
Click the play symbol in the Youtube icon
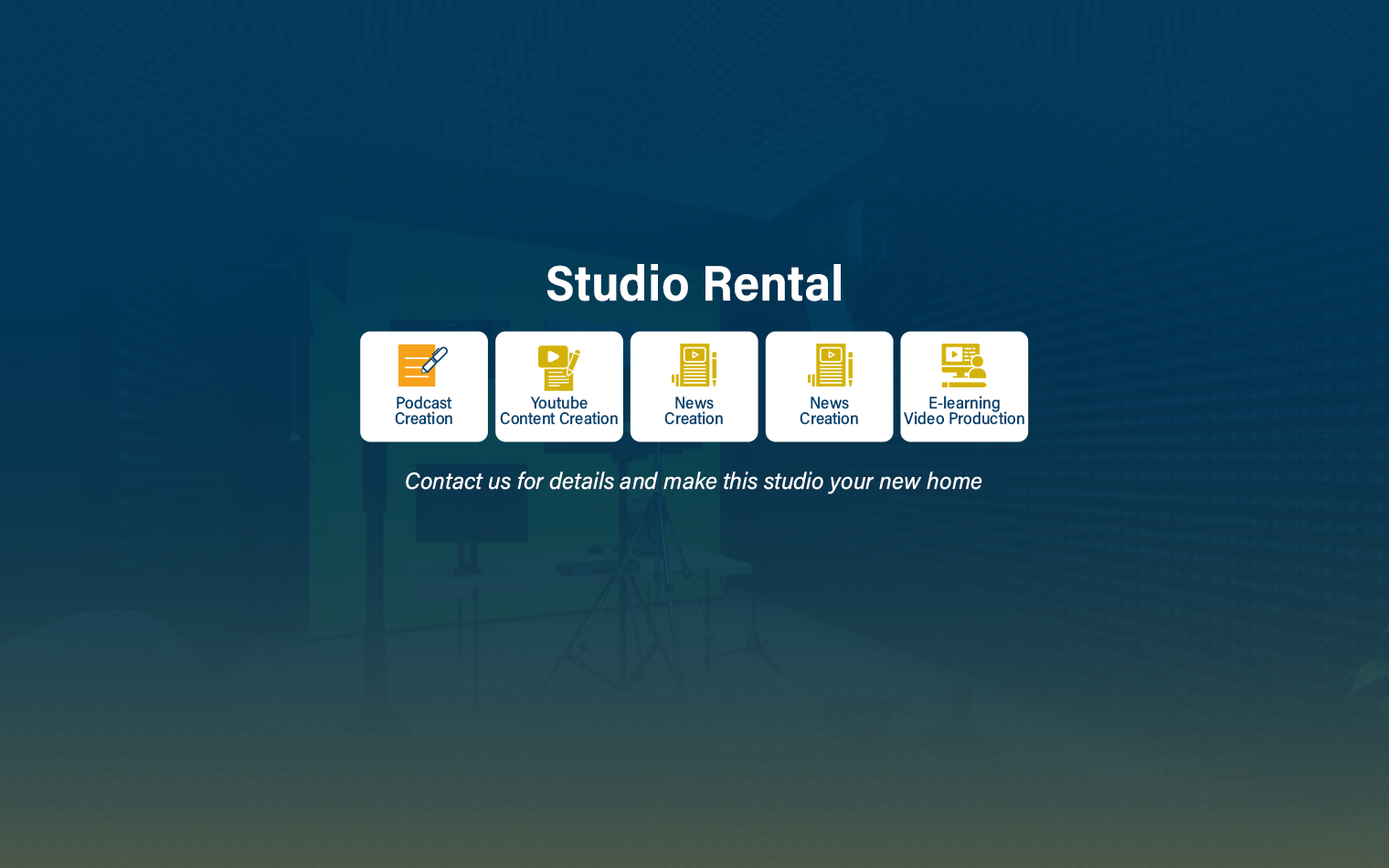(553, 356)
